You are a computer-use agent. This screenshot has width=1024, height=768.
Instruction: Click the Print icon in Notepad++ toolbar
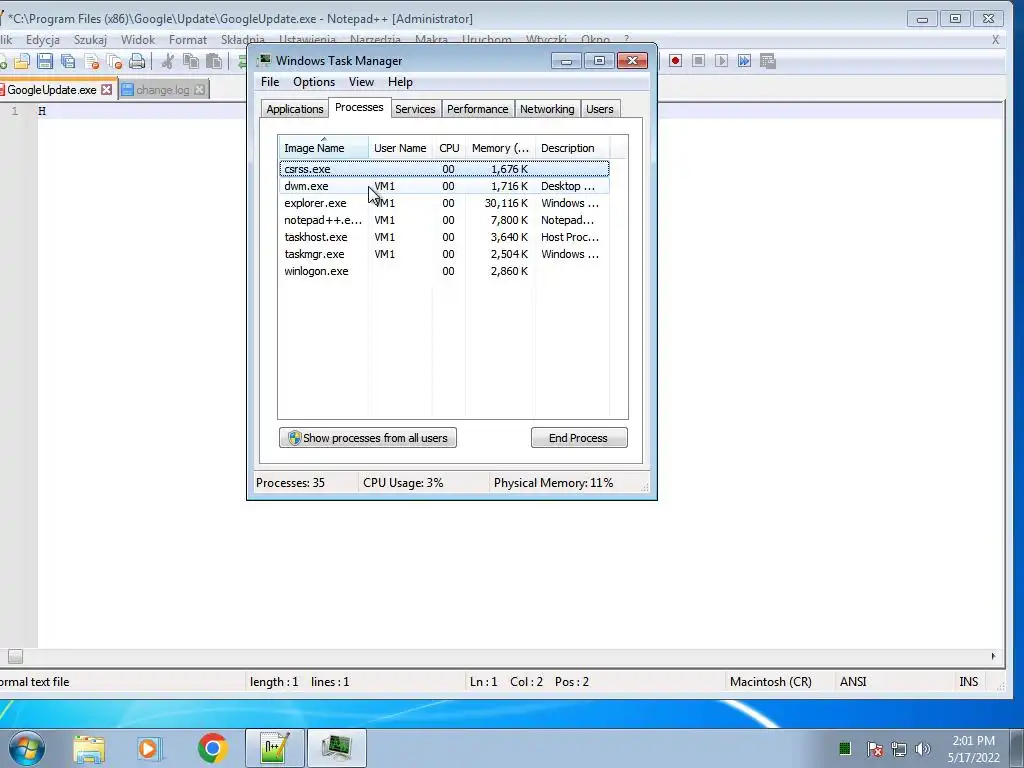[x=137, y=61]
